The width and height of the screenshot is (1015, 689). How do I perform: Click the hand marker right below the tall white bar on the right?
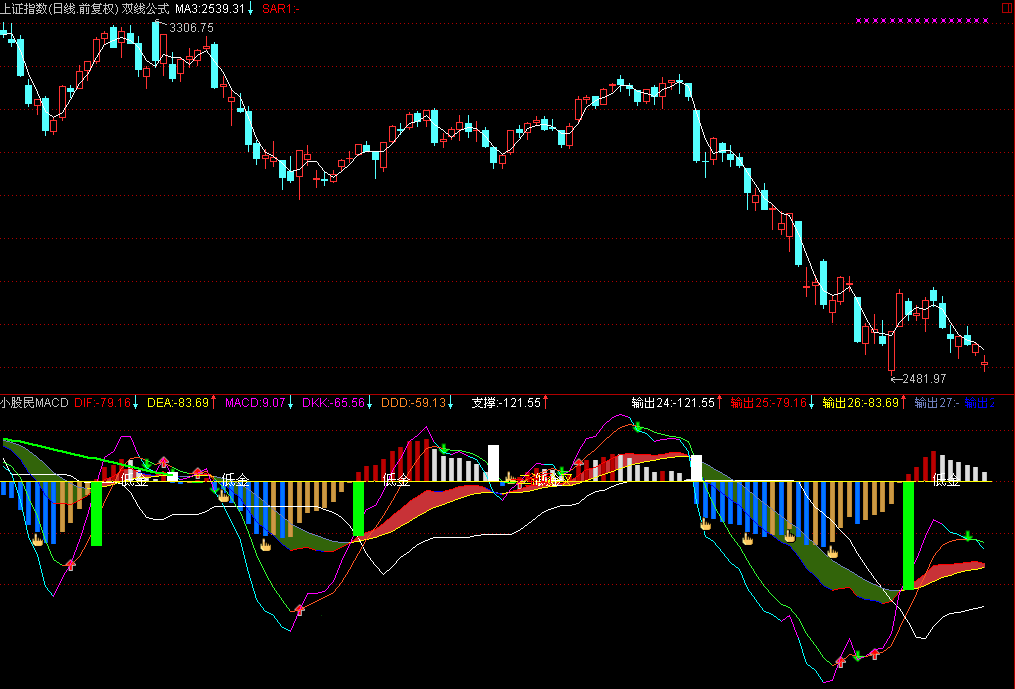[706, 524]
